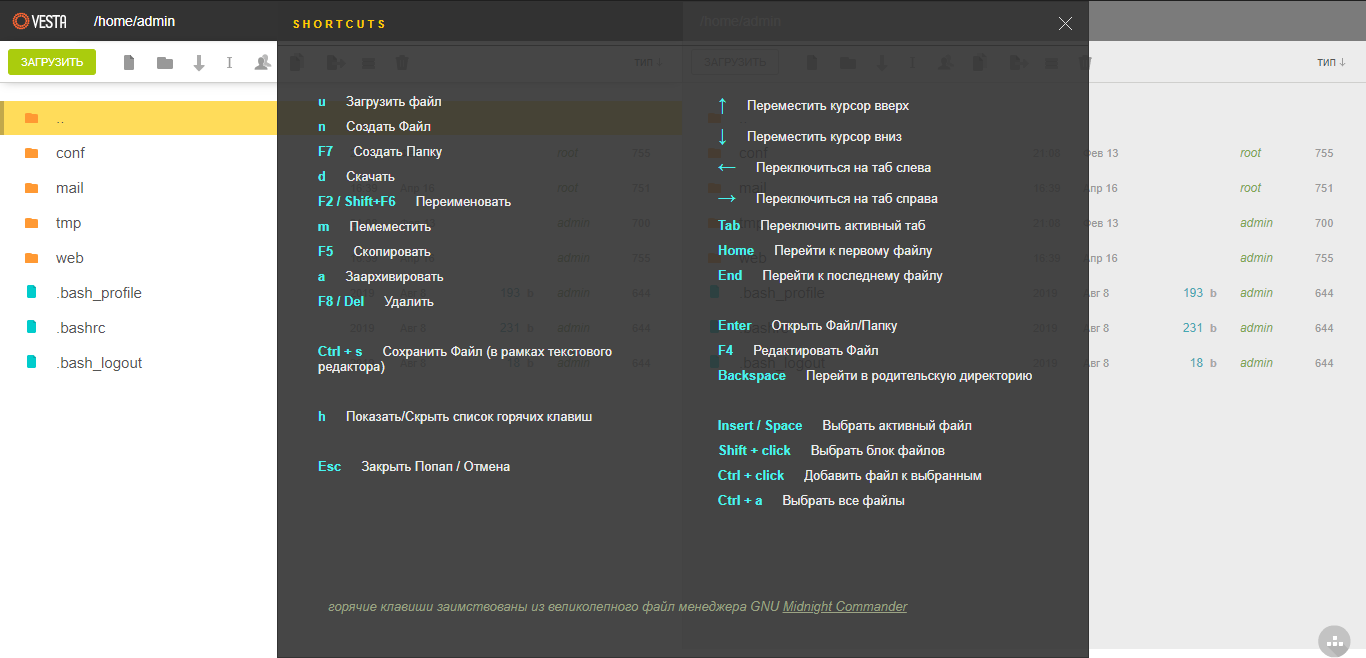Click the '700' permissions value in right panel
The height and width of the screenshot is (658, 1366).
pos(1324,223)
